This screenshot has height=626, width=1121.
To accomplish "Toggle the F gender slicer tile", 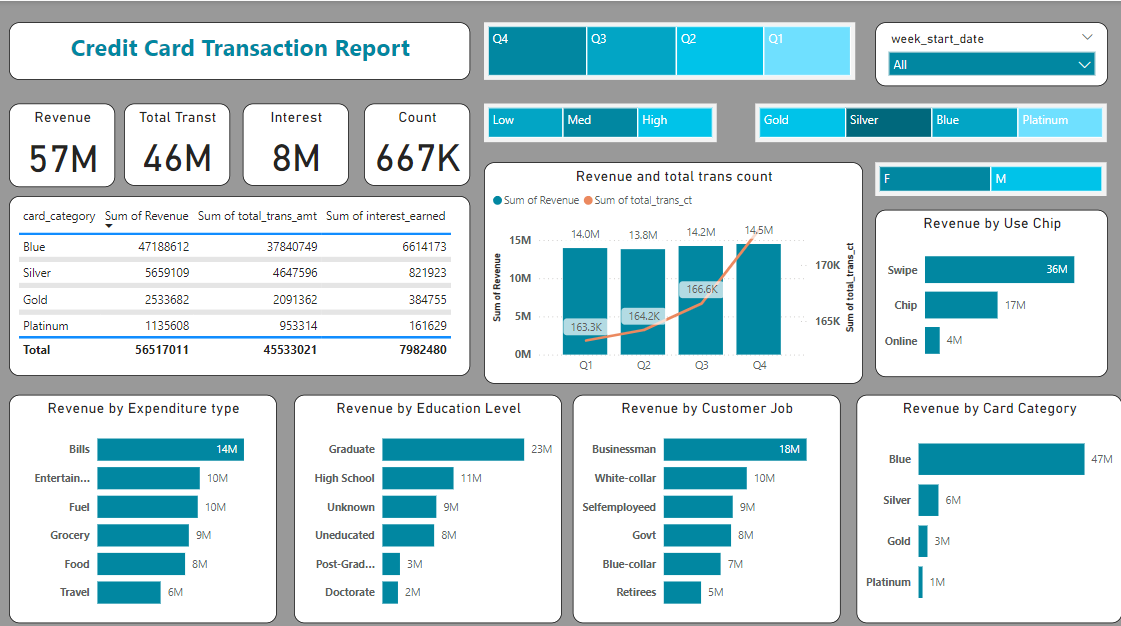I will pyautogui.click(x=934, y=179).
